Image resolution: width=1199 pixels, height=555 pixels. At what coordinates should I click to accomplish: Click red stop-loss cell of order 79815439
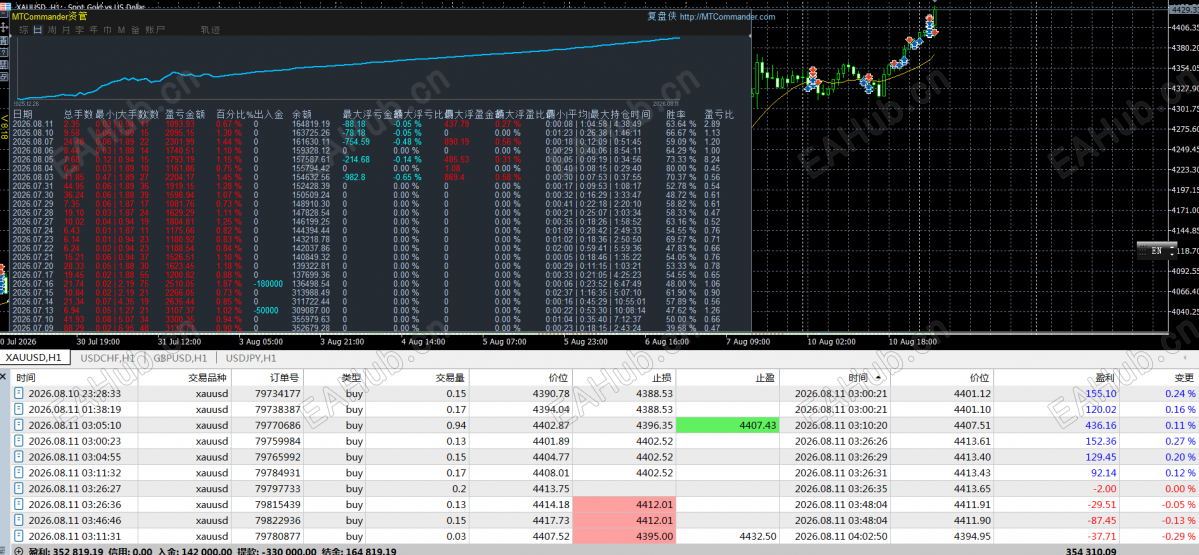(625, 505)
